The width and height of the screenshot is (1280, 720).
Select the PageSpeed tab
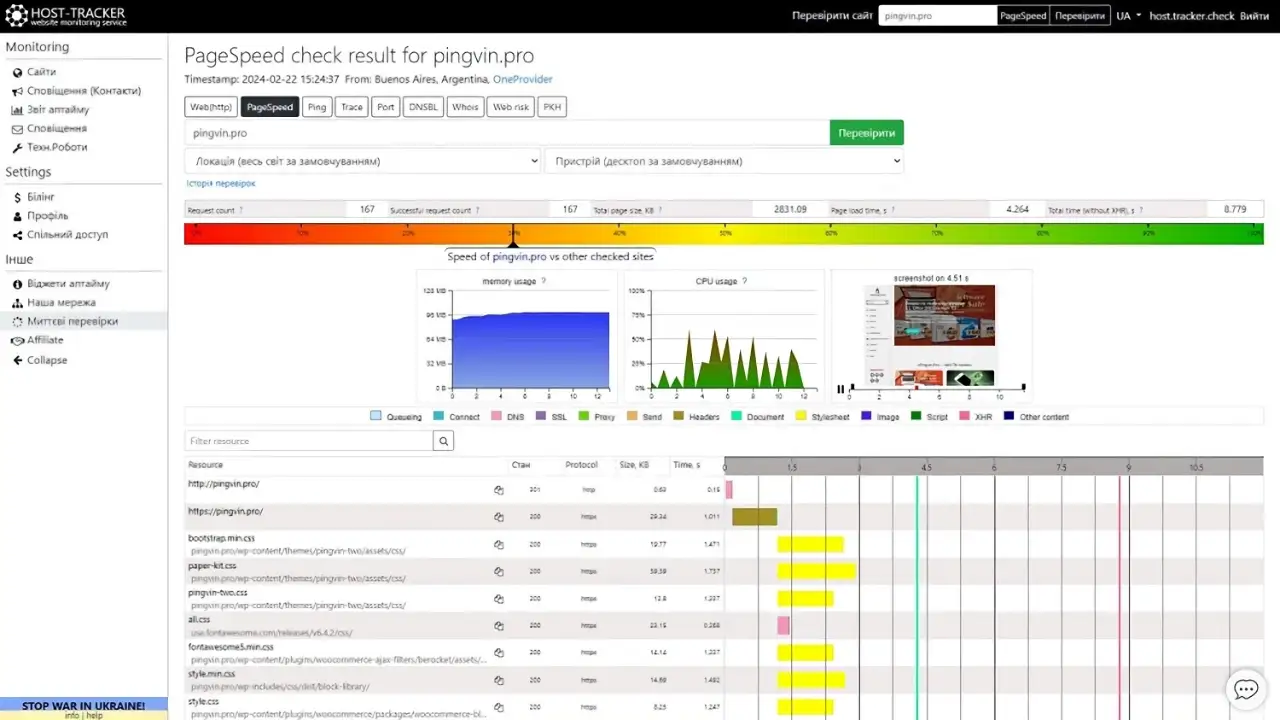[270, 107]
